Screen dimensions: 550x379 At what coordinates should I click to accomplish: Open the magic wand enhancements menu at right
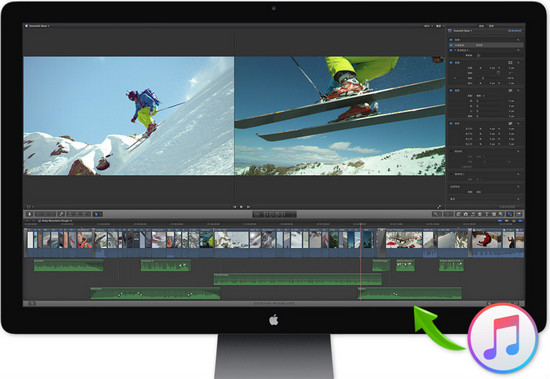pyautogui.click(x=437, y=214)
